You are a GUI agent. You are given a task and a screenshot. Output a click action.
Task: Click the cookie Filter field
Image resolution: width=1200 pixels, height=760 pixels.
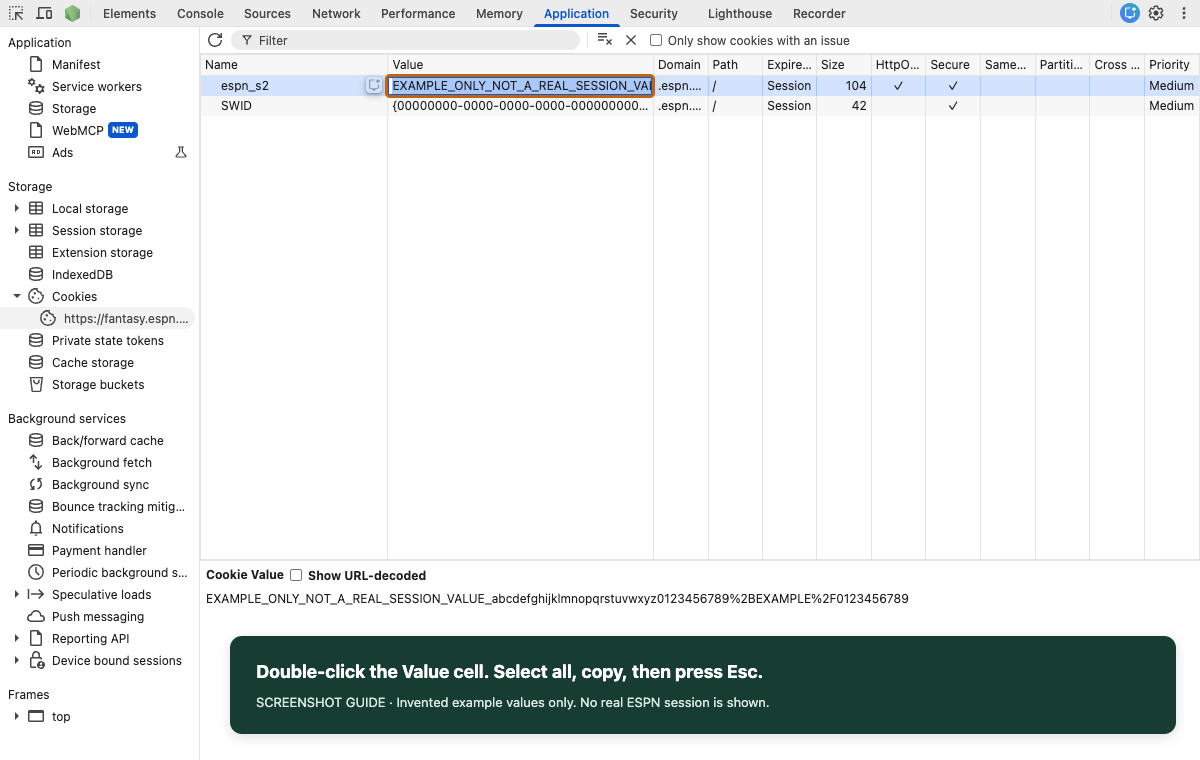(405, 40)
